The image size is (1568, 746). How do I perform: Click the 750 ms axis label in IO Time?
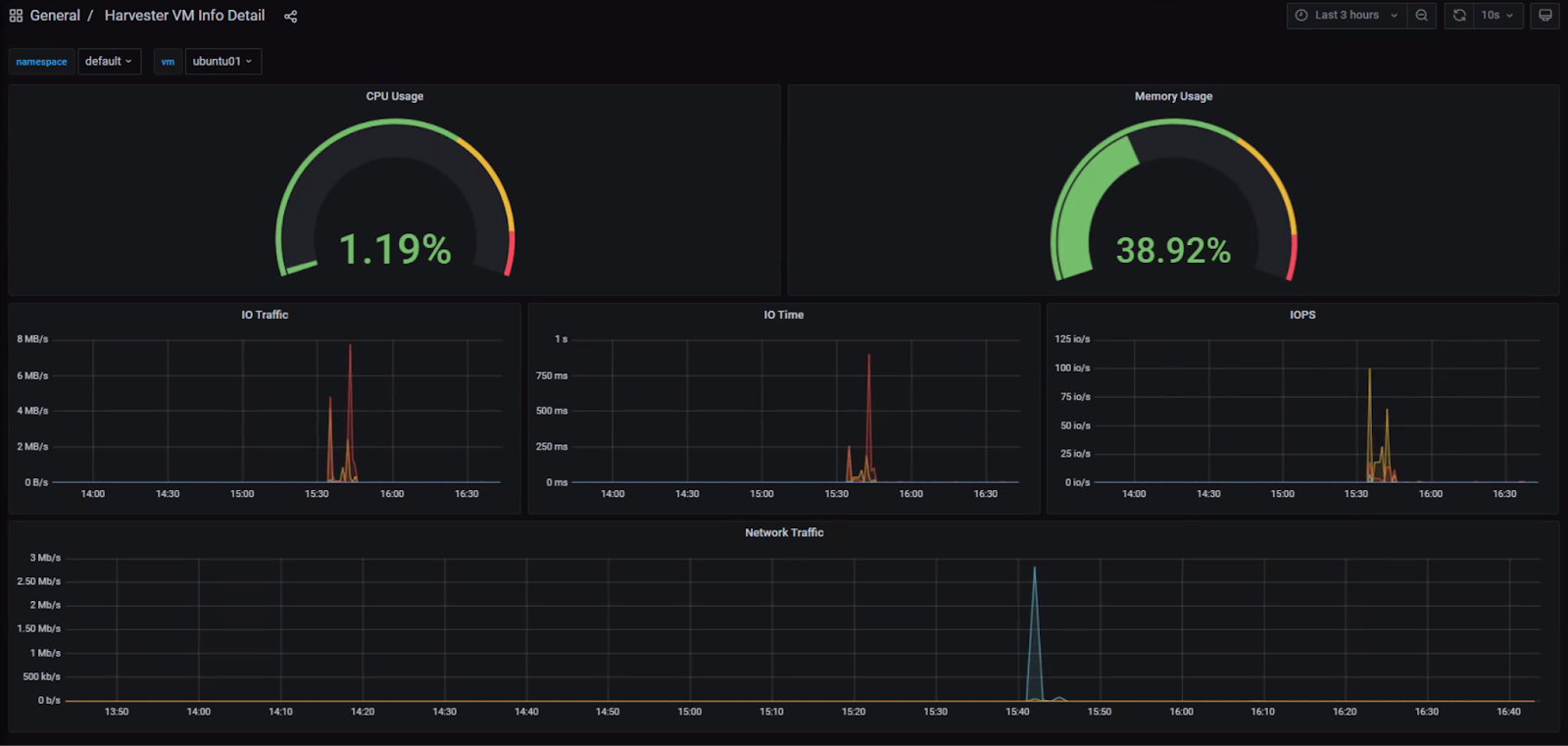[x=552, y=375]
